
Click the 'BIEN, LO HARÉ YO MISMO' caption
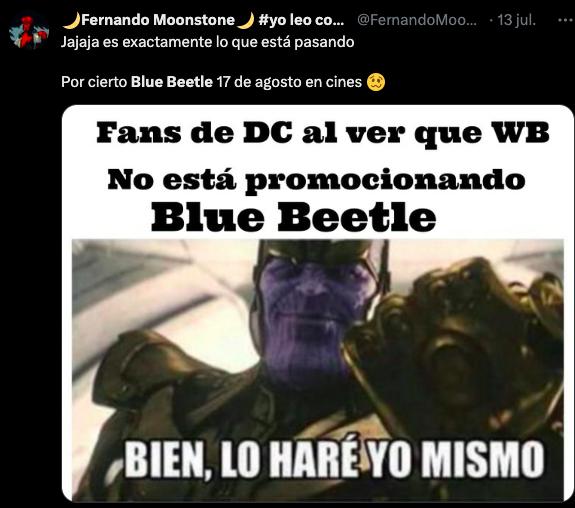point(334,460)
